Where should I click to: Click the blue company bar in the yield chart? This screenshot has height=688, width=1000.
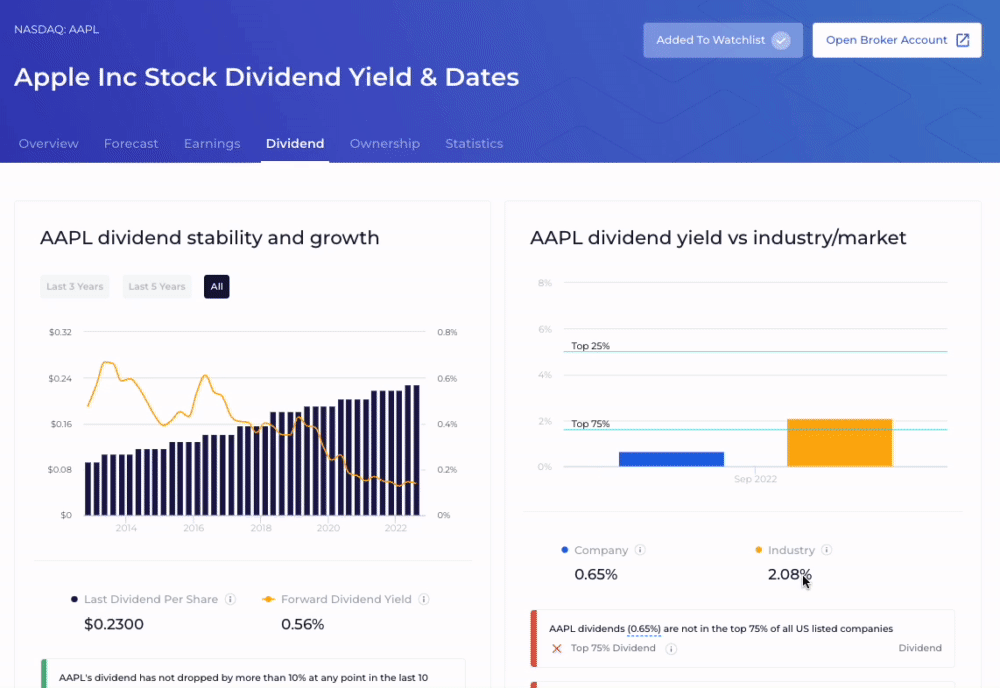click(671, 459)
